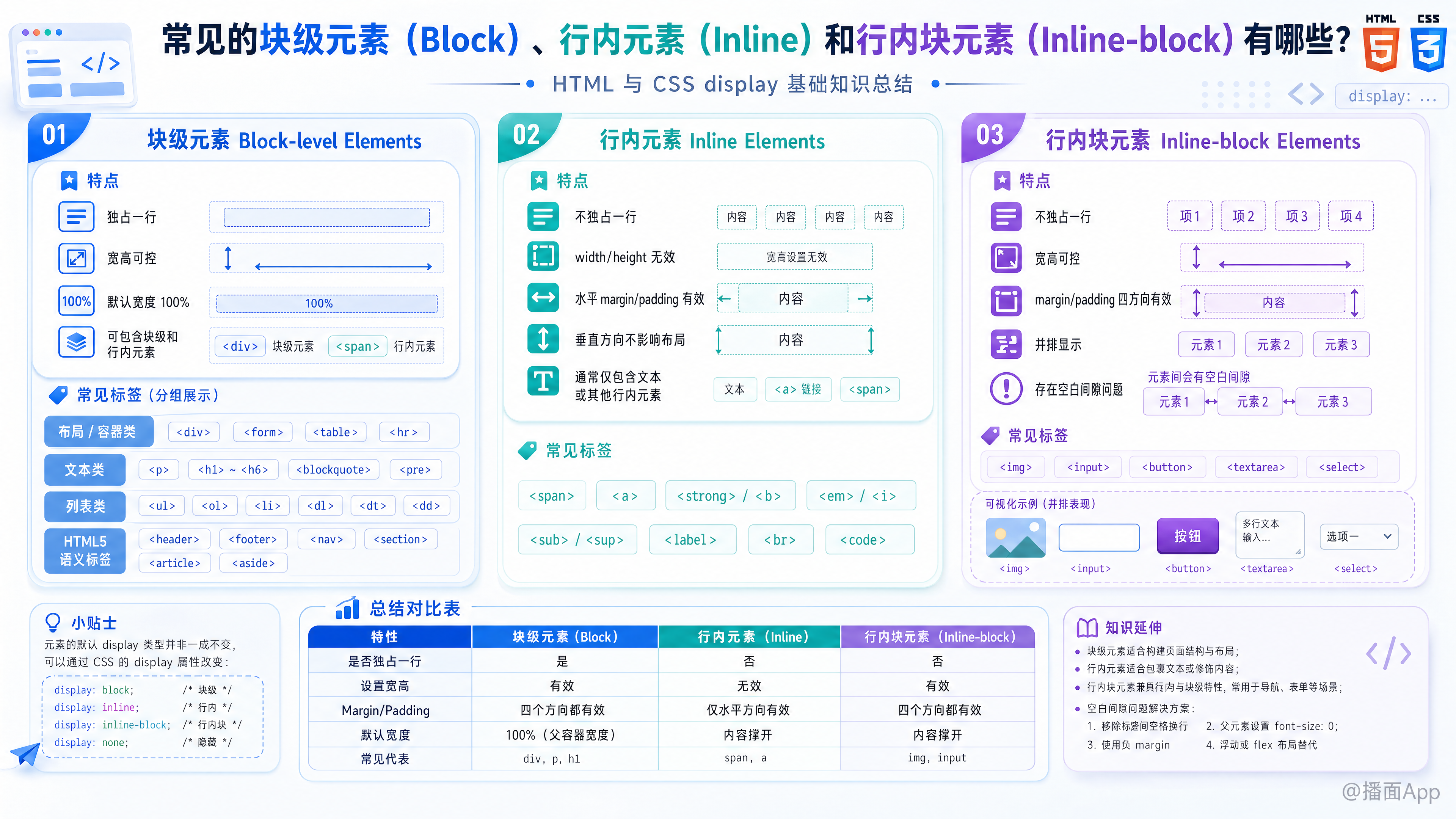Click the <blockquote> tag chip
1456x819 pixels.
[334, 470]
